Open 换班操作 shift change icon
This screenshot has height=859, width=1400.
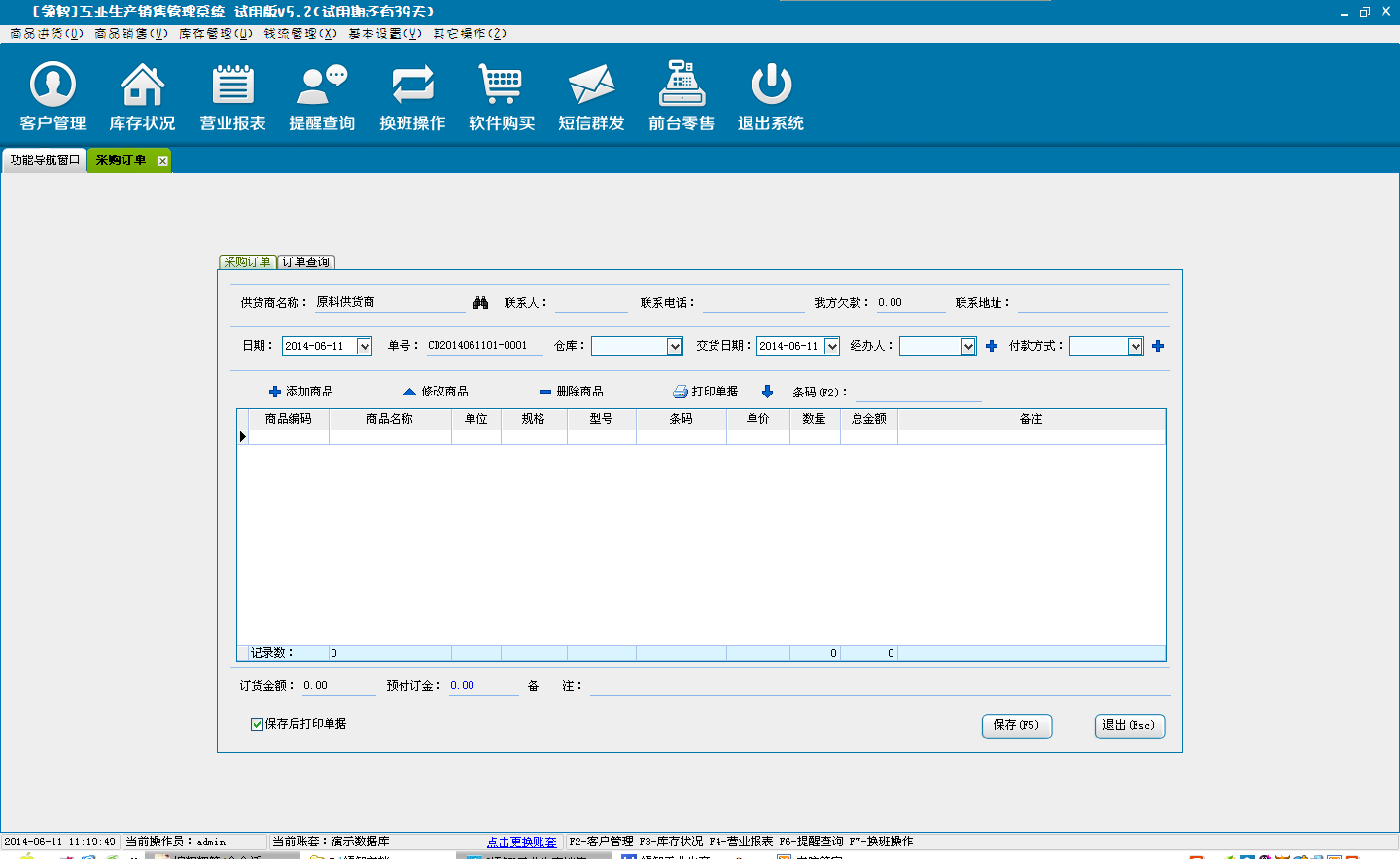[x=412, y=86]
